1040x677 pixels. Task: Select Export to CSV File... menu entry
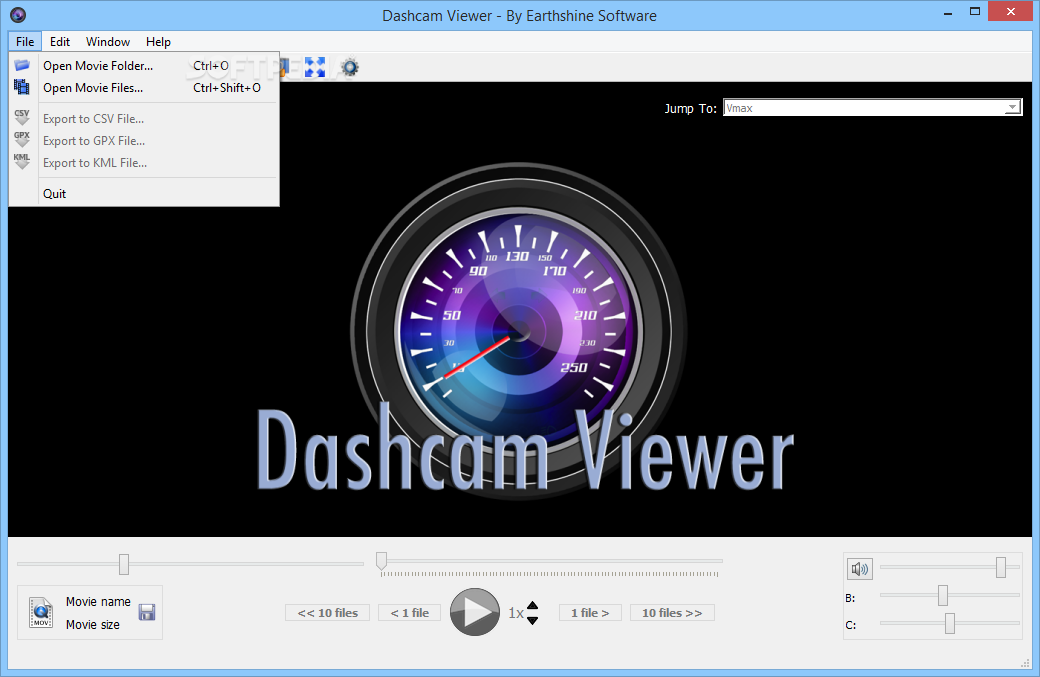pyautogui.click(x=144, y=119)
